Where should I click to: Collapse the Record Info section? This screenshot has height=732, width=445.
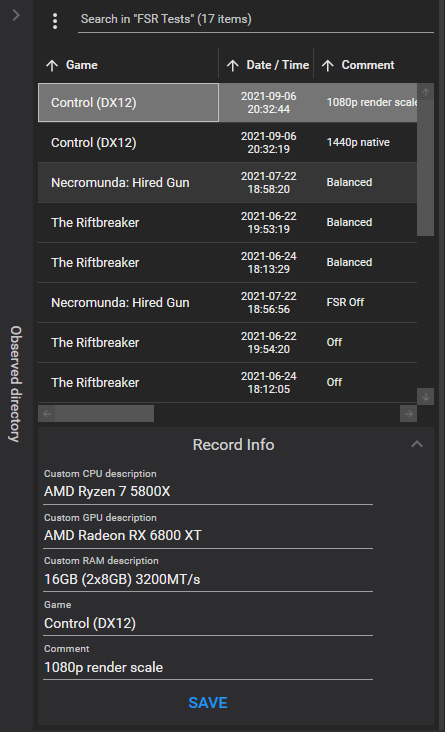point(417,444)
